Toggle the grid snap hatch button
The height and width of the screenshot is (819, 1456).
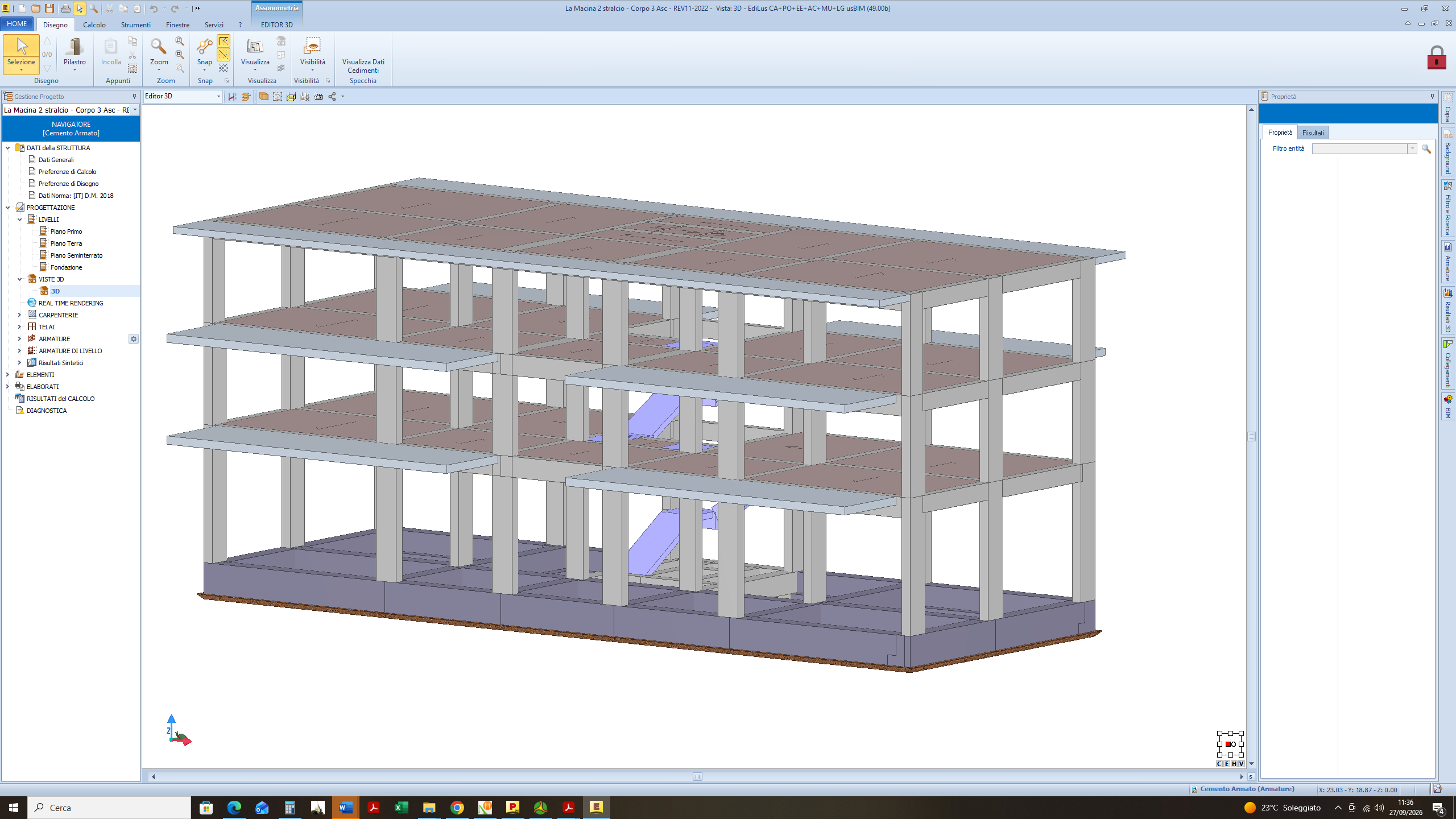[224, 68]
